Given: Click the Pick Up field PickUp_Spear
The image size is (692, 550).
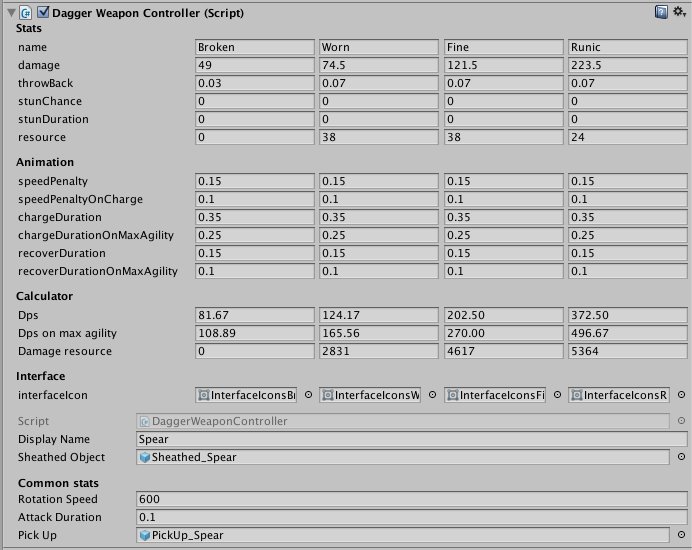Looking at the screenshot, I should (402, 535).
